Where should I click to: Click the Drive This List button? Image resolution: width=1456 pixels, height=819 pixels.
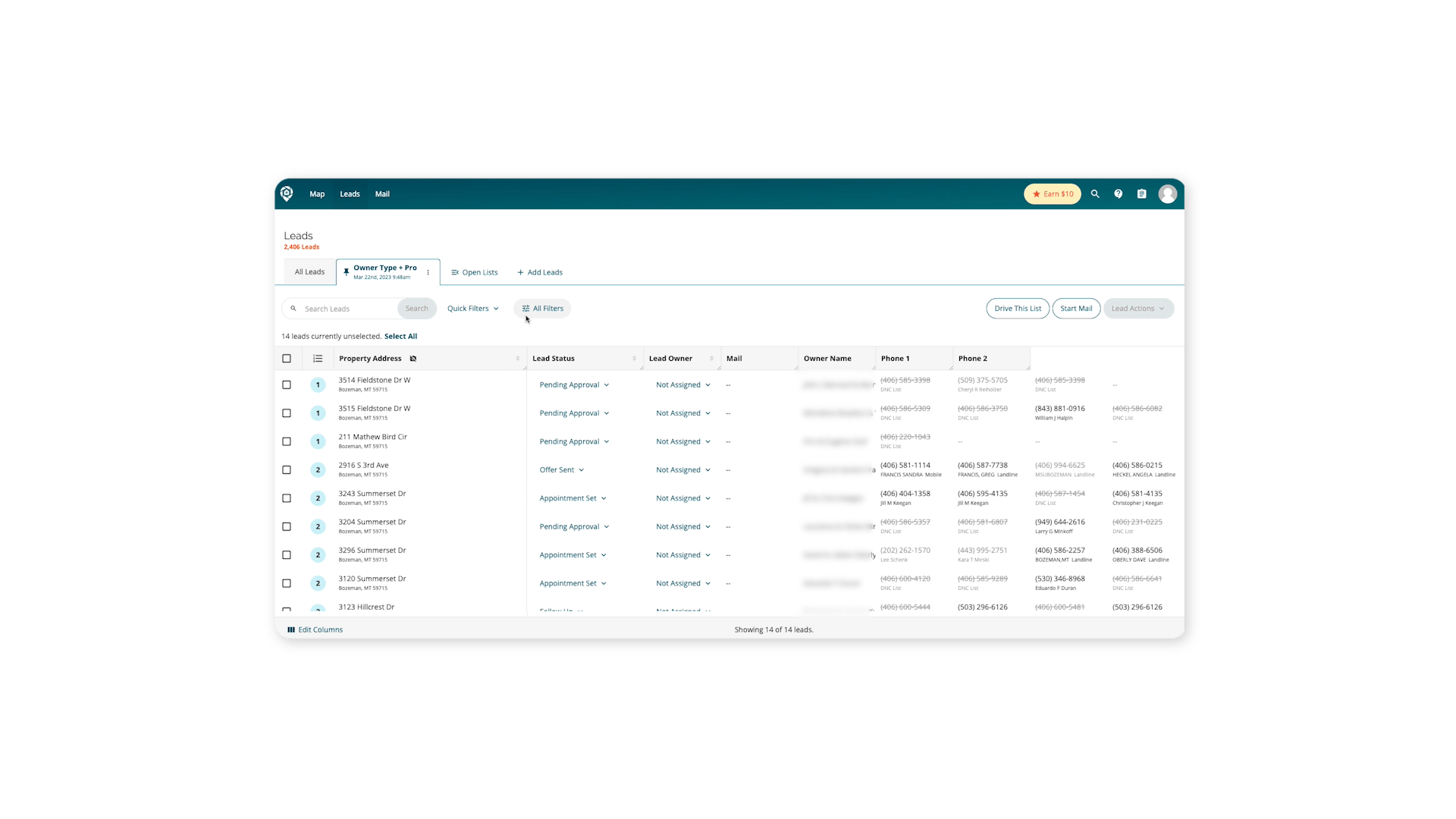click(x=1018, y=309)
